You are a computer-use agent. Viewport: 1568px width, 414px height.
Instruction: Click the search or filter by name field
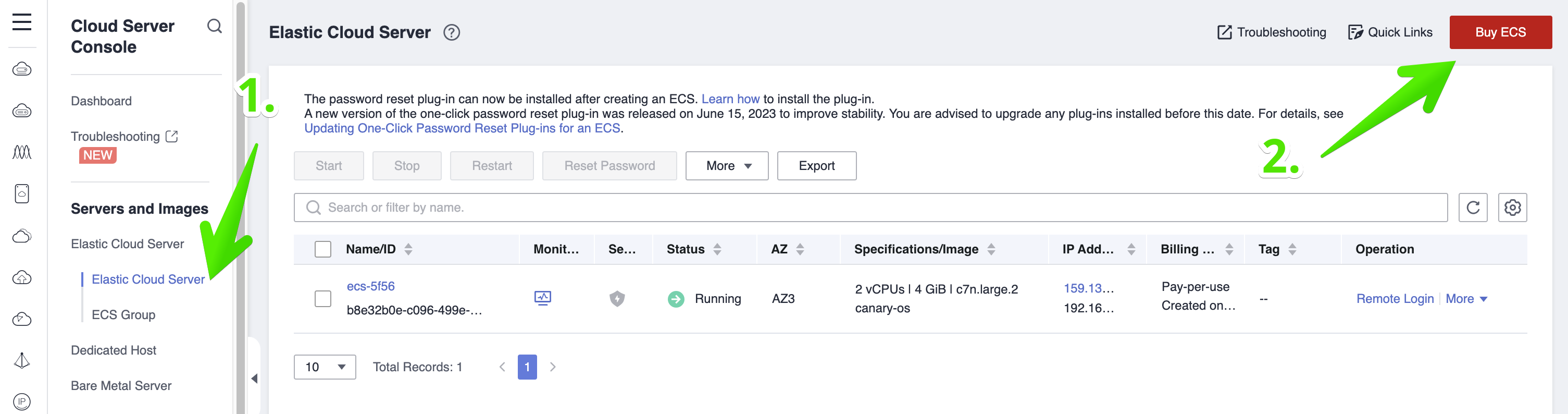870,208
